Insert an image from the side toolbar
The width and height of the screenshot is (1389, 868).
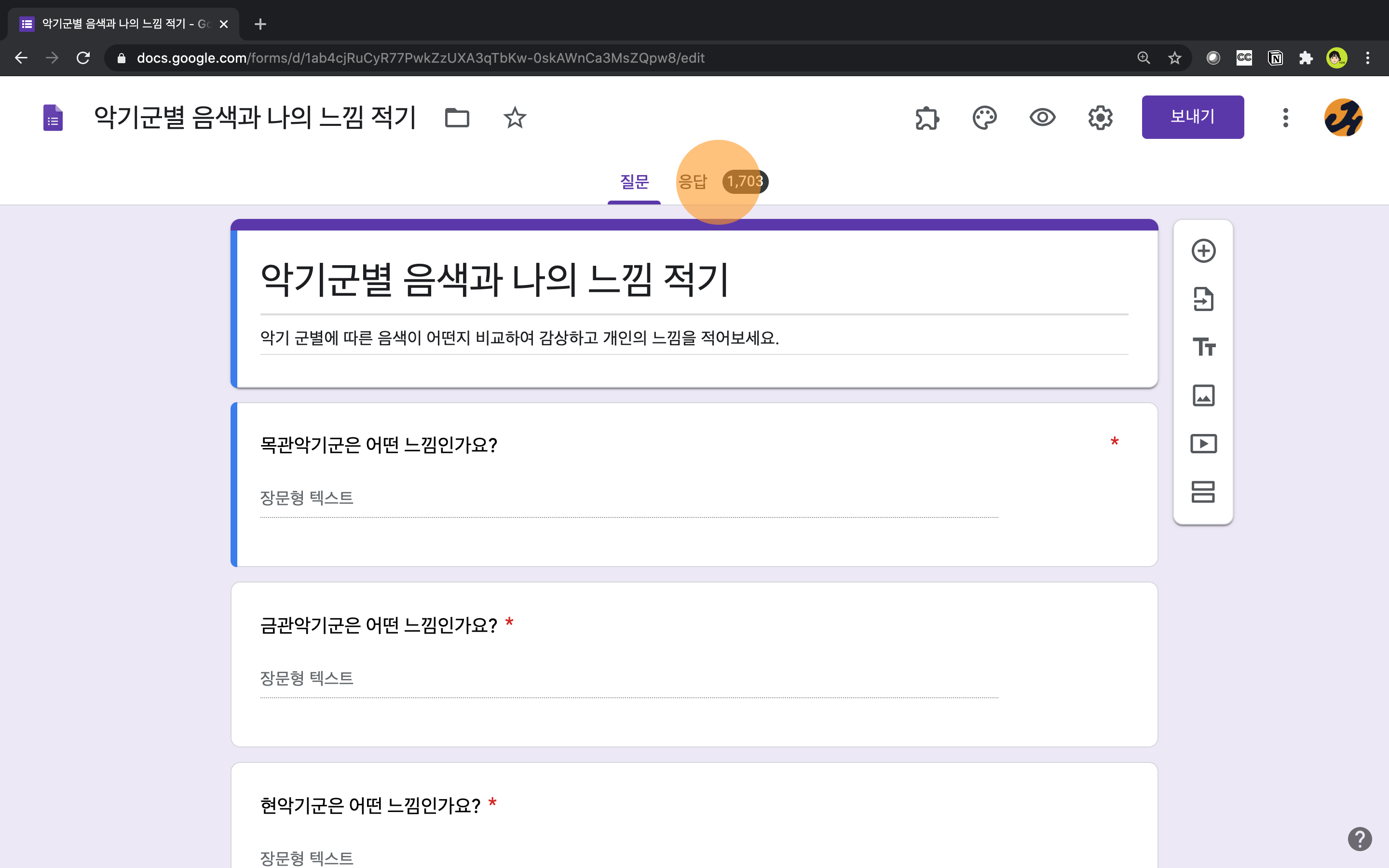point(1203,395)
